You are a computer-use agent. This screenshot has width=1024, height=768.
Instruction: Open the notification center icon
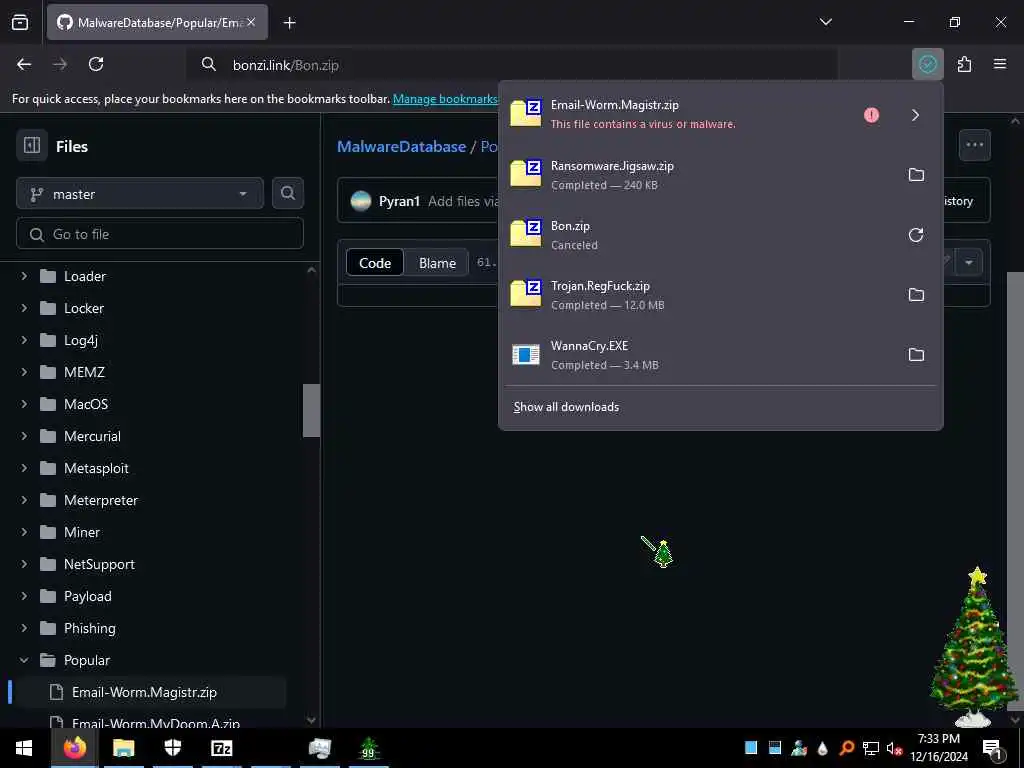(992, 748)
